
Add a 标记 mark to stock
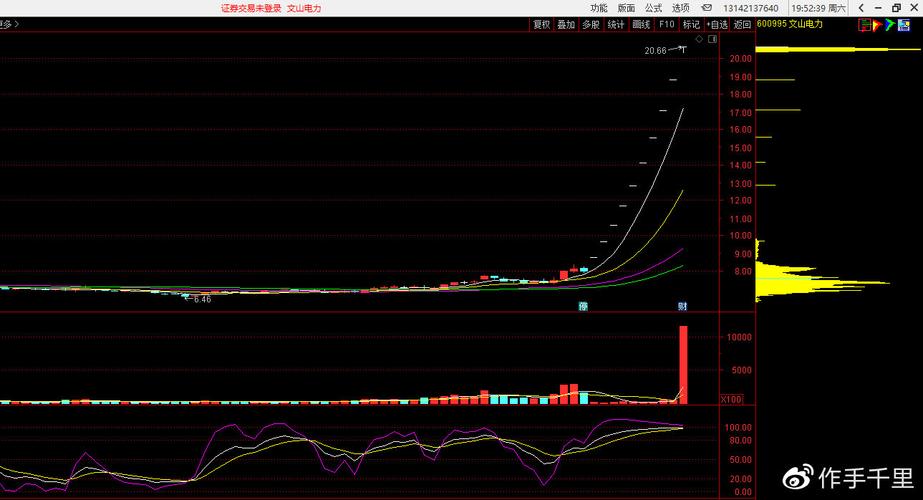tap(691, 24)
